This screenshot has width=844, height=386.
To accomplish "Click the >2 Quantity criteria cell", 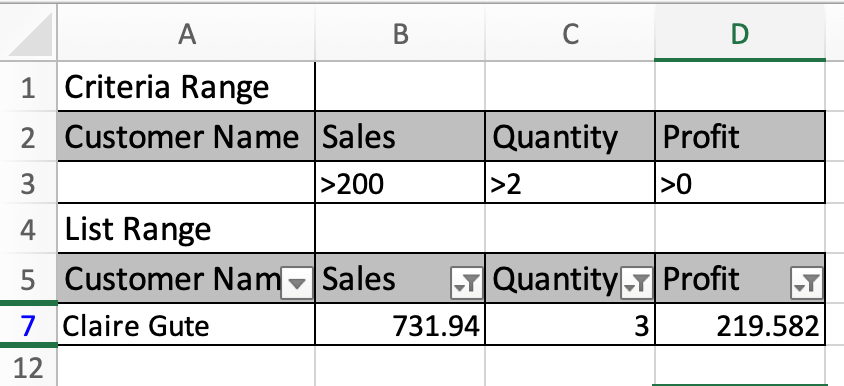I will (570, 184).
